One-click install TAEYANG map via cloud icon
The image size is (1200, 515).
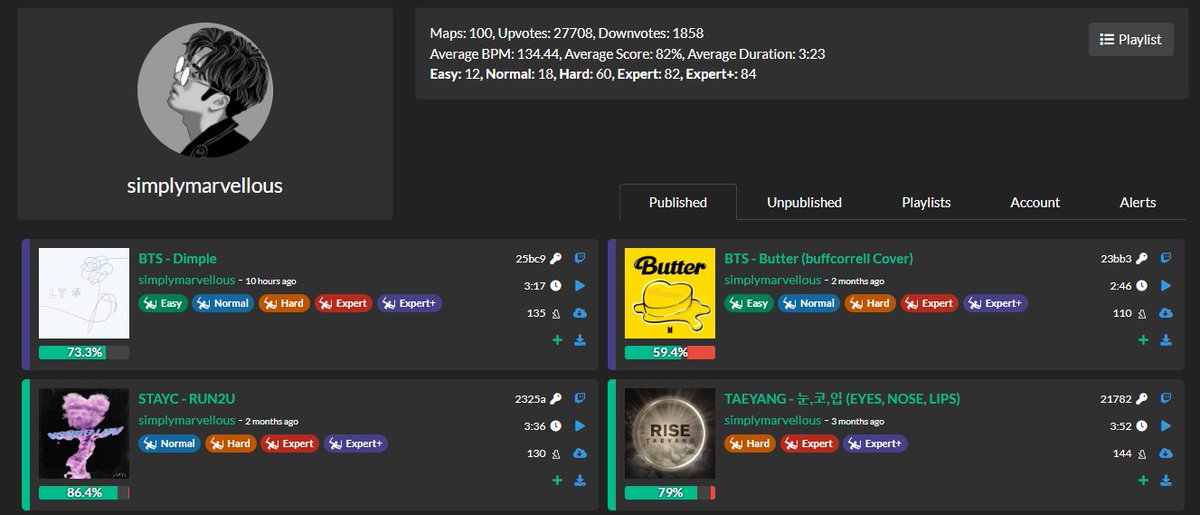tap(1166, 453)
